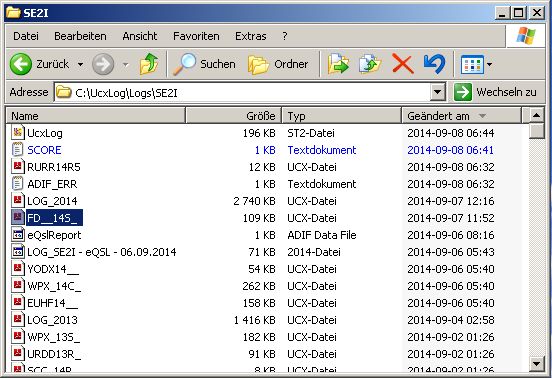Click the scrollbar up arrow

coord(536,115)
